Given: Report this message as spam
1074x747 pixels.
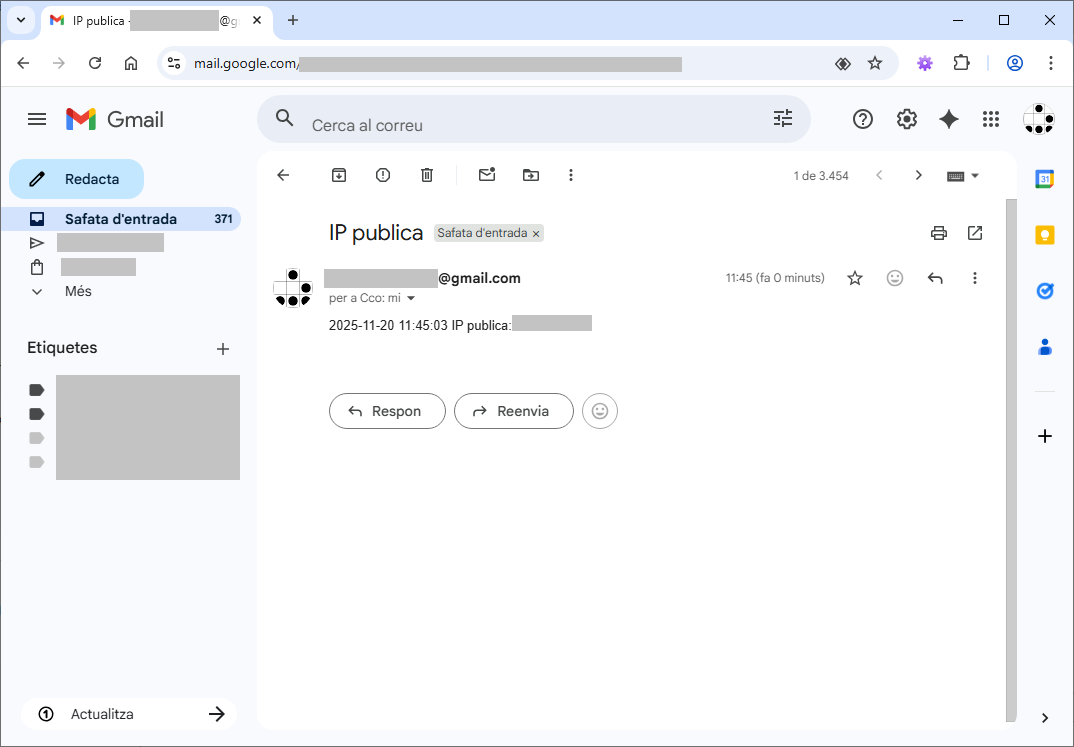Looking at the screenshot, I should (383, 175).
